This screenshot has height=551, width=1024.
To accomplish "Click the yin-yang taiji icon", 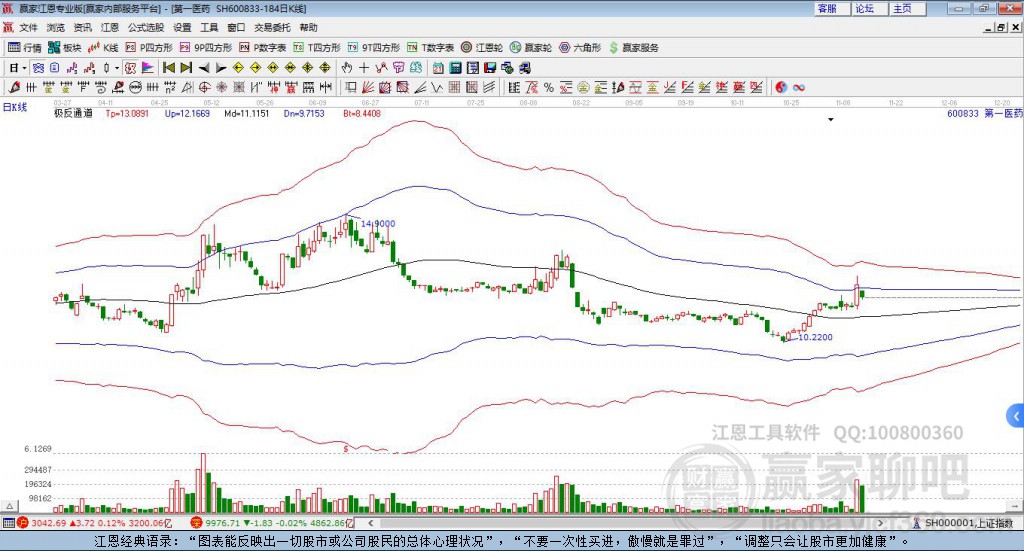I will (781, 87).
